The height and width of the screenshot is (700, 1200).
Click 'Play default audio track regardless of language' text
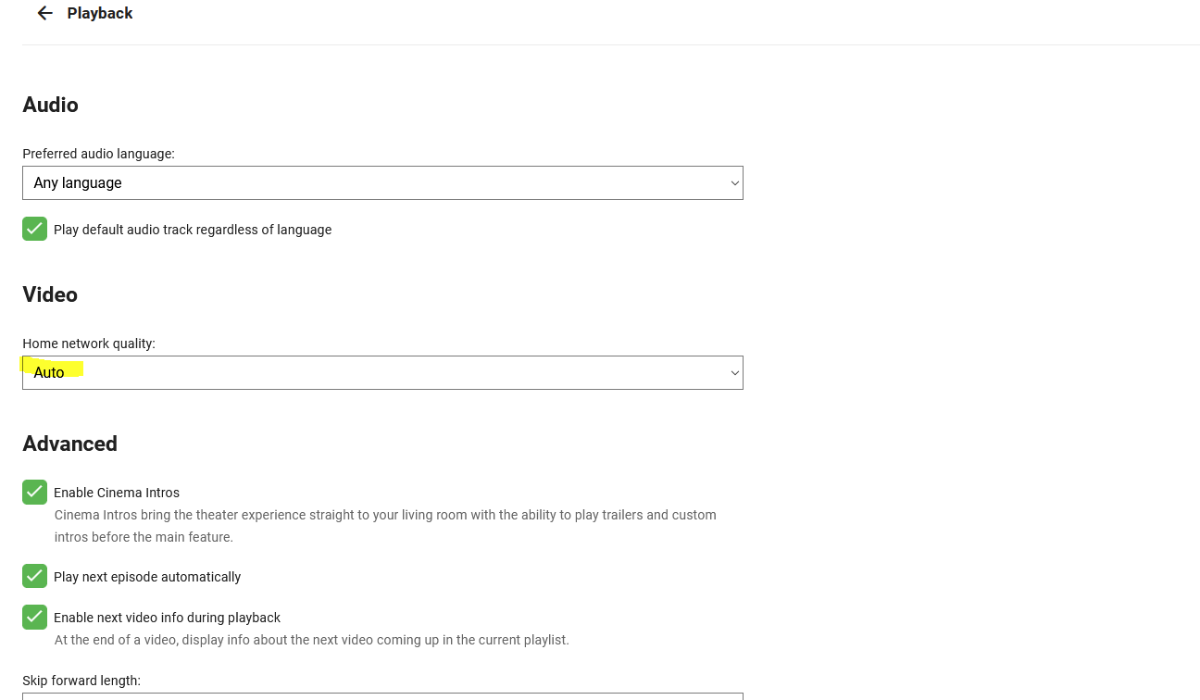193,230
